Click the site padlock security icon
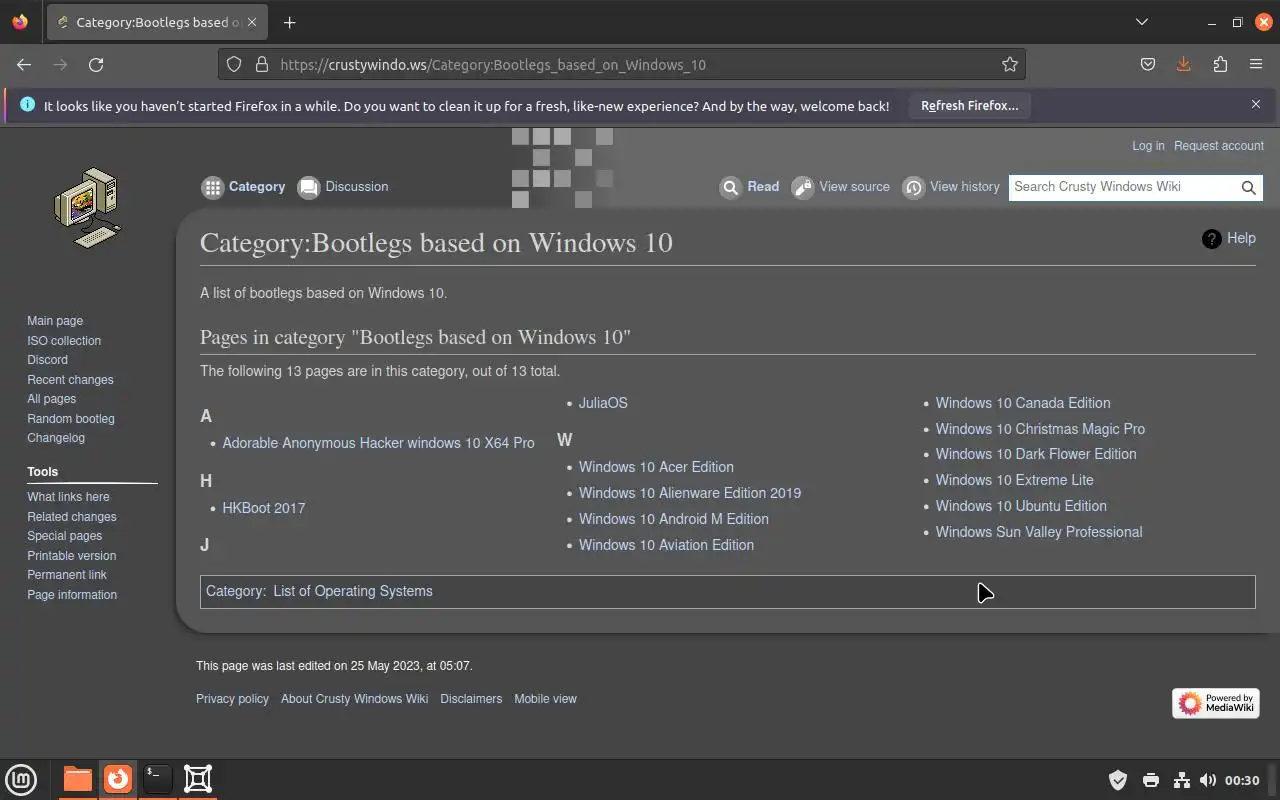 (262, 64)
